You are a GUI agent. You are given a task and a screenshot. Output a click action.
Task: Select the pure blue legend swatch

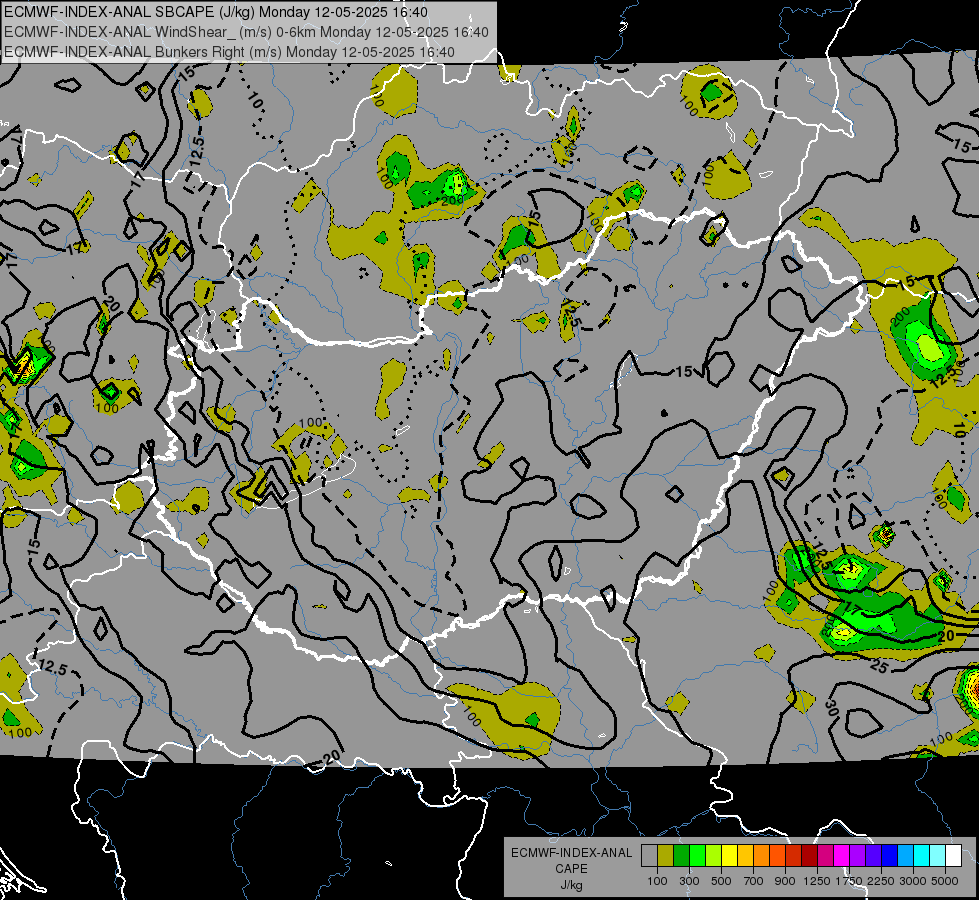(x=889, y=855)
